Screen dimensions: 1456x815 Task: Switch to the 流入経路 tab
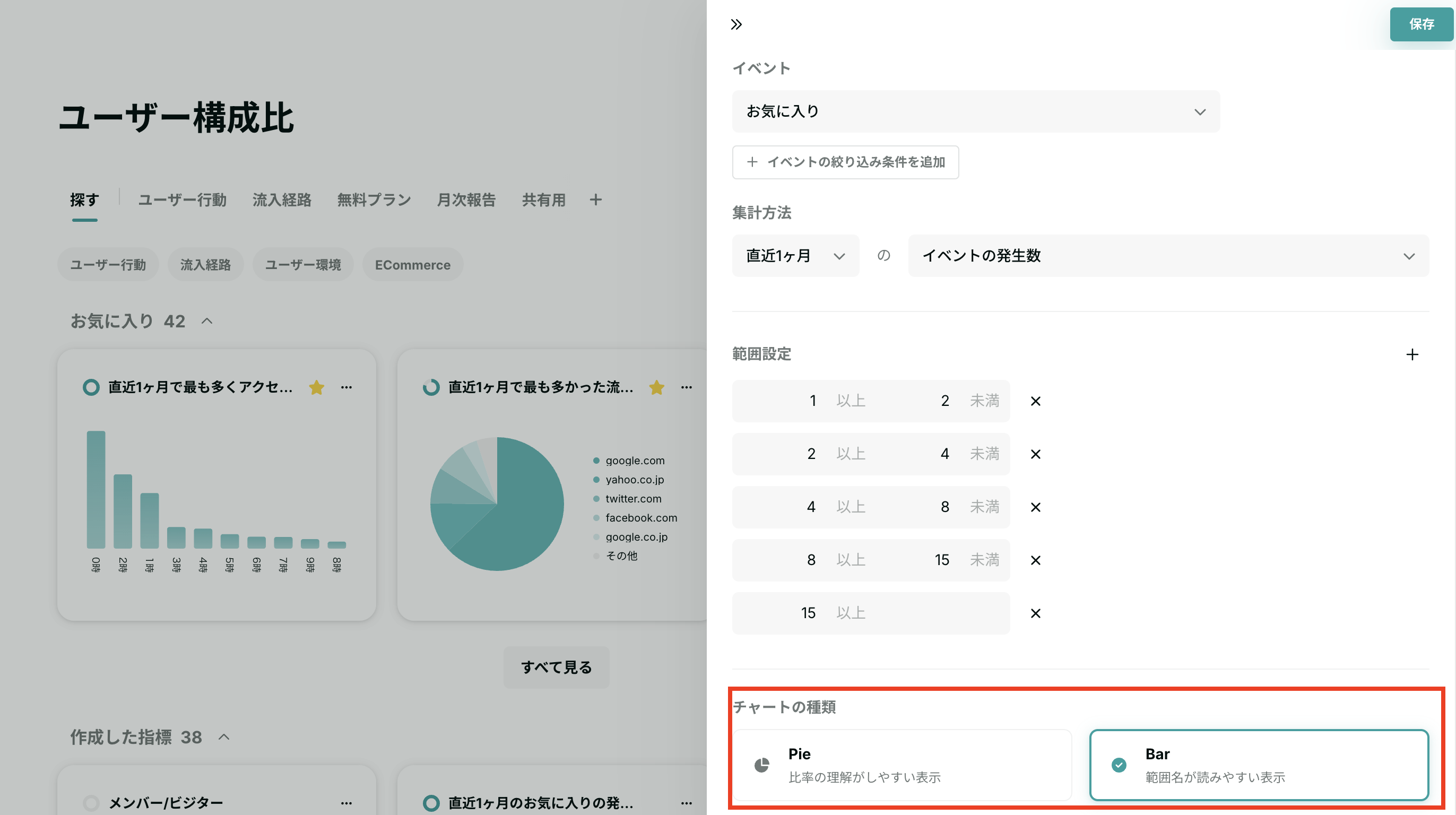(x=281, y=200)
